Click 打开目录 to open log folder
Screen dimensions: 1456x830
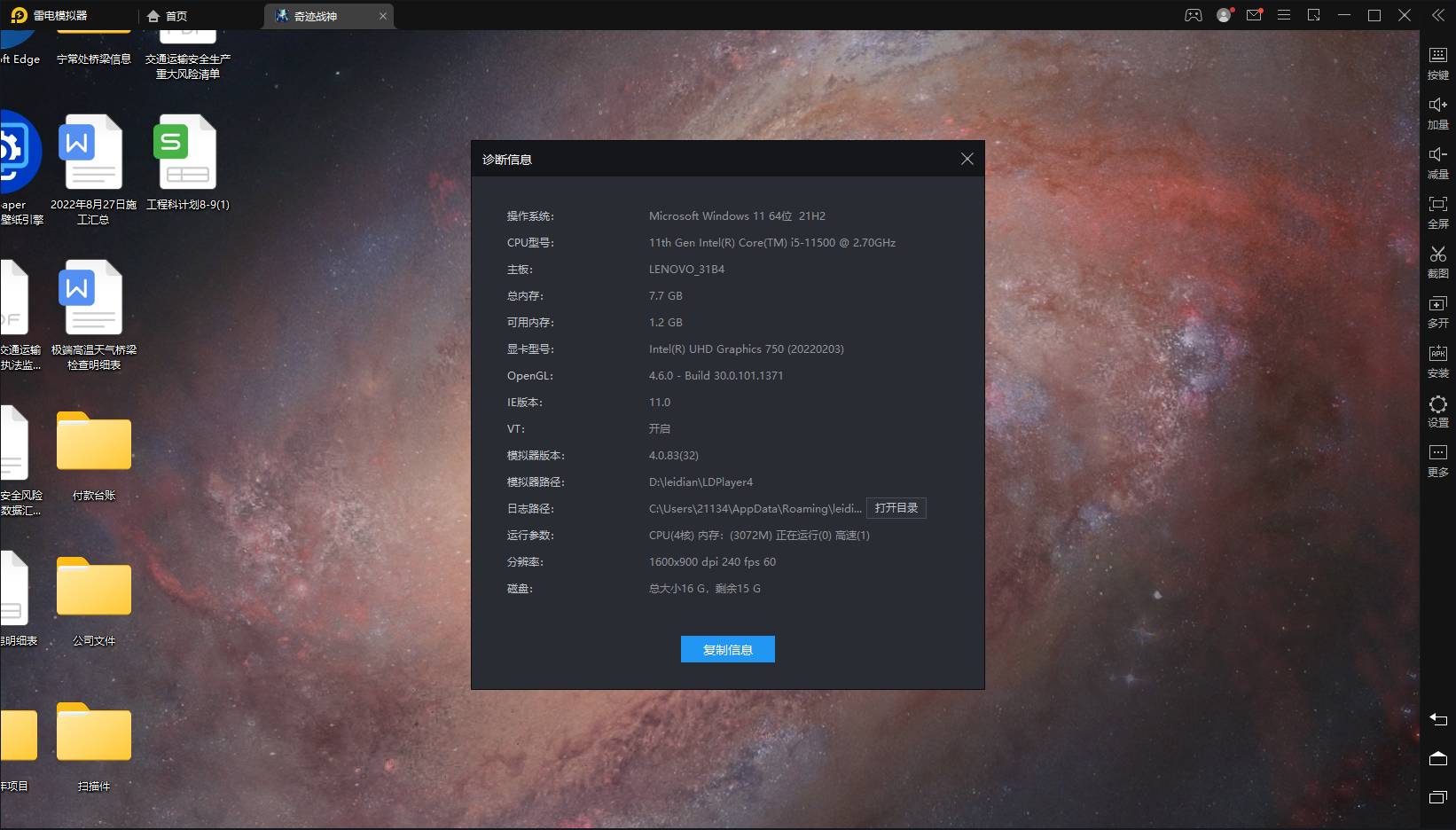(x=896, y=508)
